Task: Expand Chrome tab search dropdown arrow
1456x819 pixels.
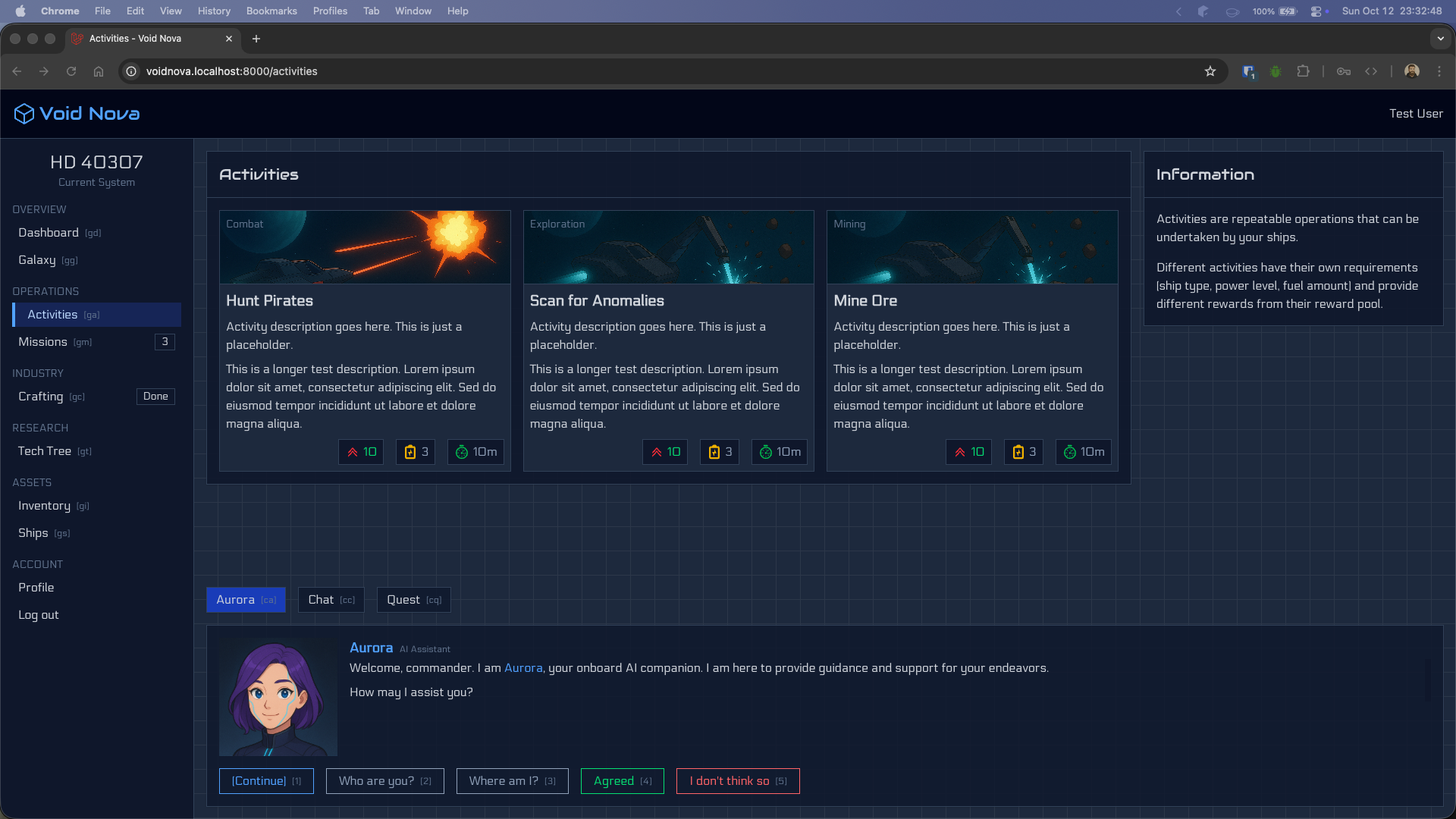Action: coord(1440,39)
